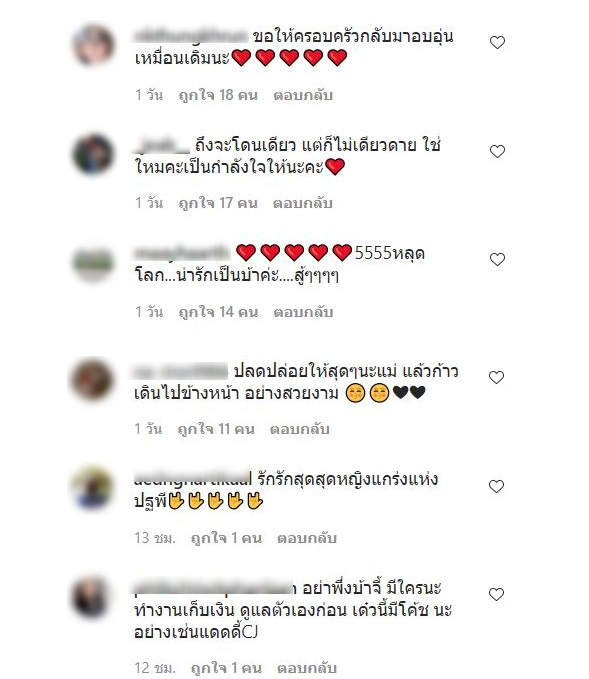Open profile picture of the first commenter
This screenshot has height=679, width=589.
93,45
